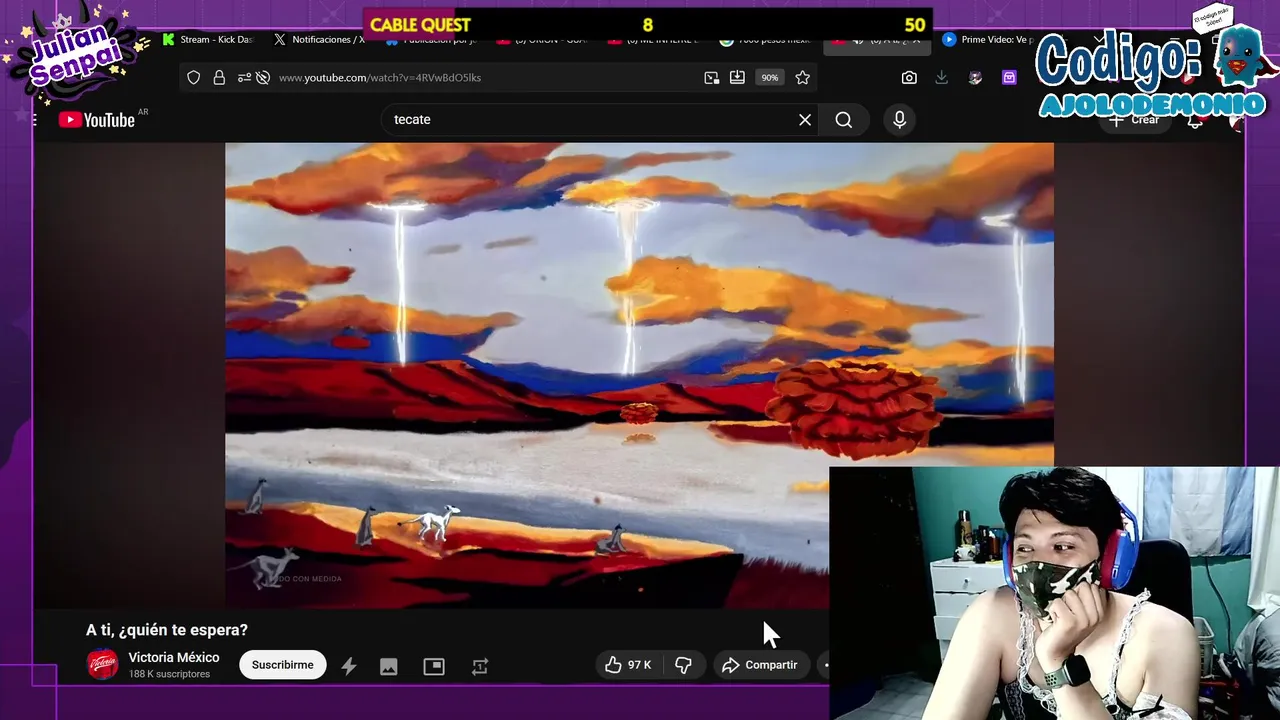Click the lightning bolt icon under the video
1280x720 pixels.
pyautogui.click(x=348, y=666)
